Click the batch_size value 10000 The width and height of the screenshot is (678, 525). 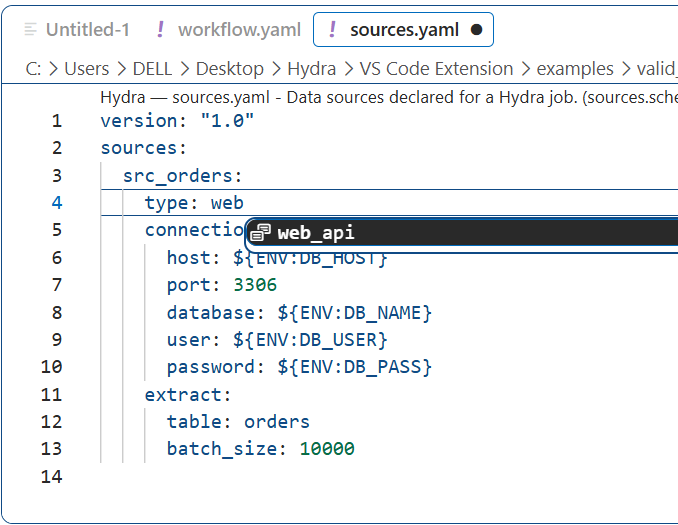point(327,449)
